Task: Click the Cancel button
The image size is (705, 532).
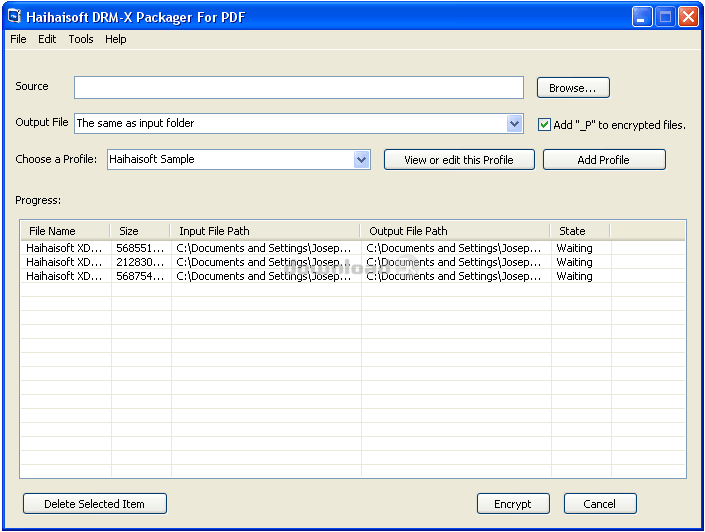Action: click(600, 504)
